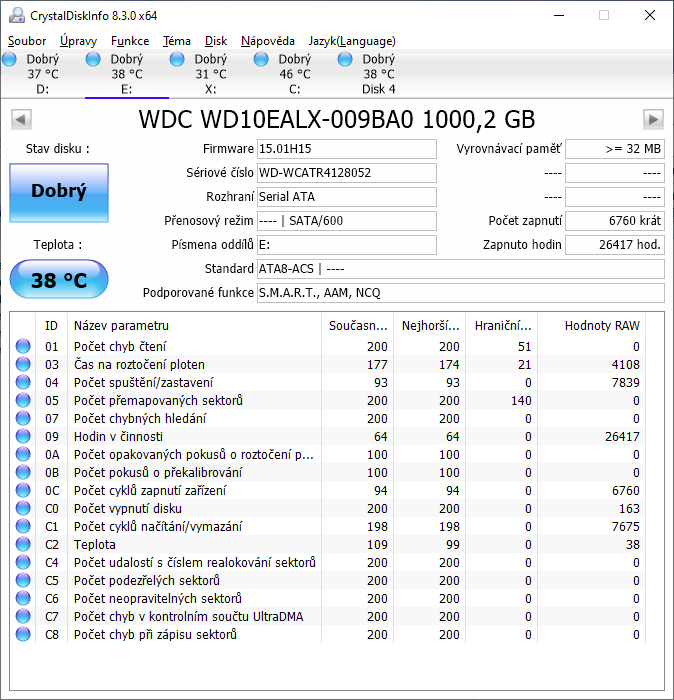Click status orb for attribute 01 Počet chyb čtení
This screenshot has width=674, height=700.
[23, 346]
